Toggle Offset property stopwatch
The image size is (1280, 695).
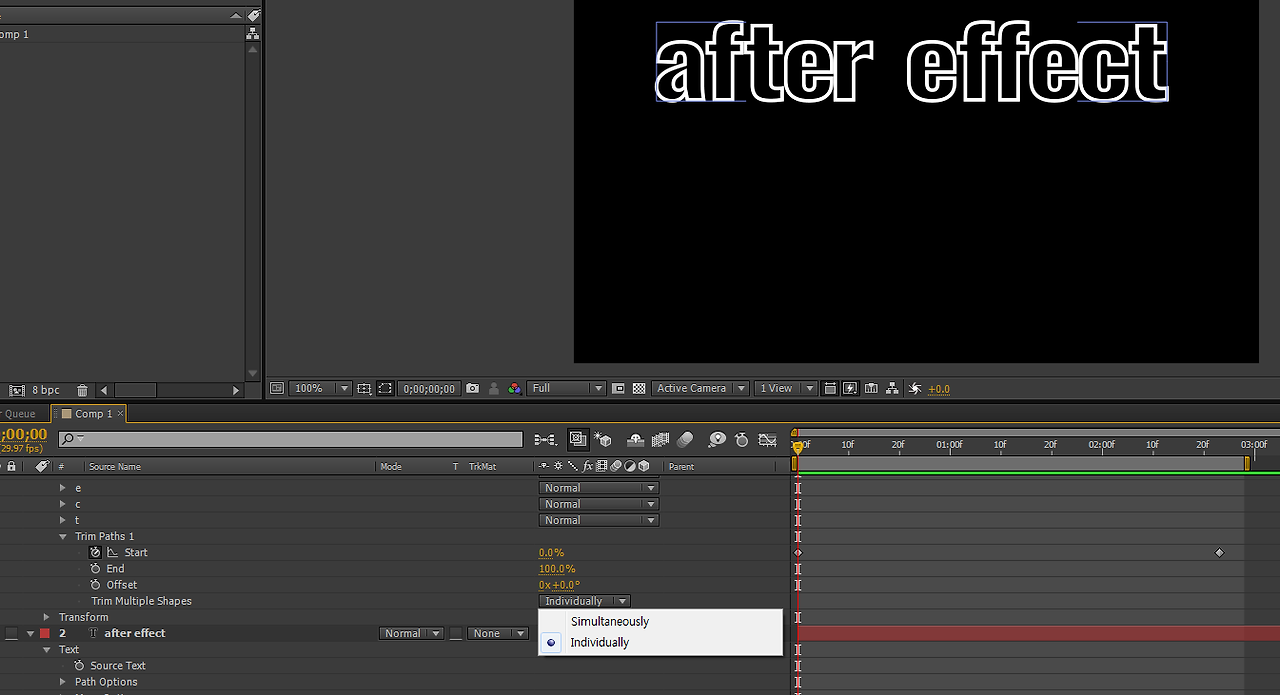[x=95, y=584]
